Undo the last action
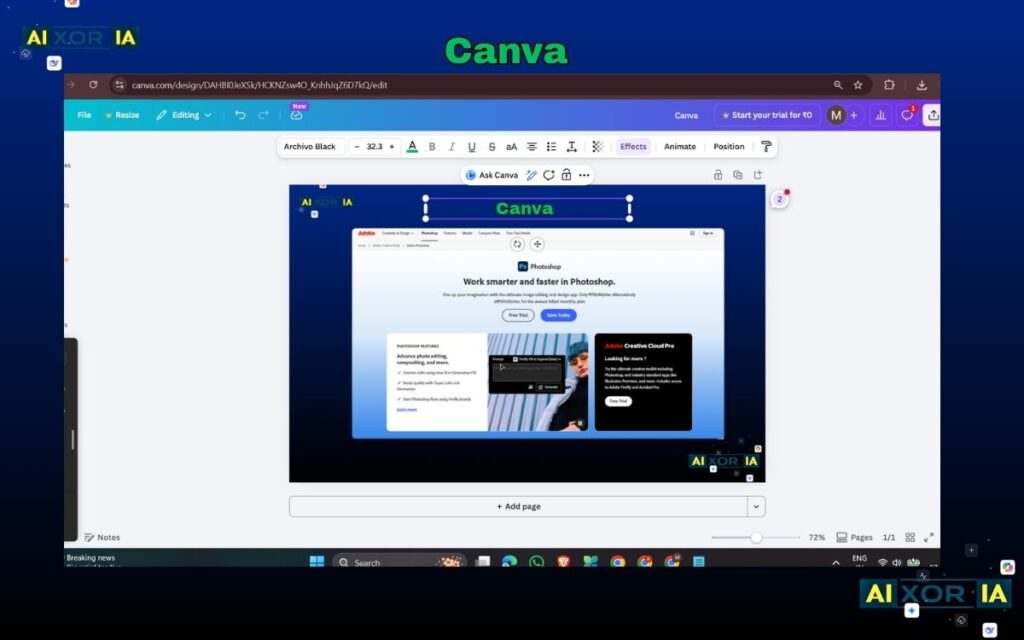The width and height of the screenshot is (1024, 640). click(239, 116)
